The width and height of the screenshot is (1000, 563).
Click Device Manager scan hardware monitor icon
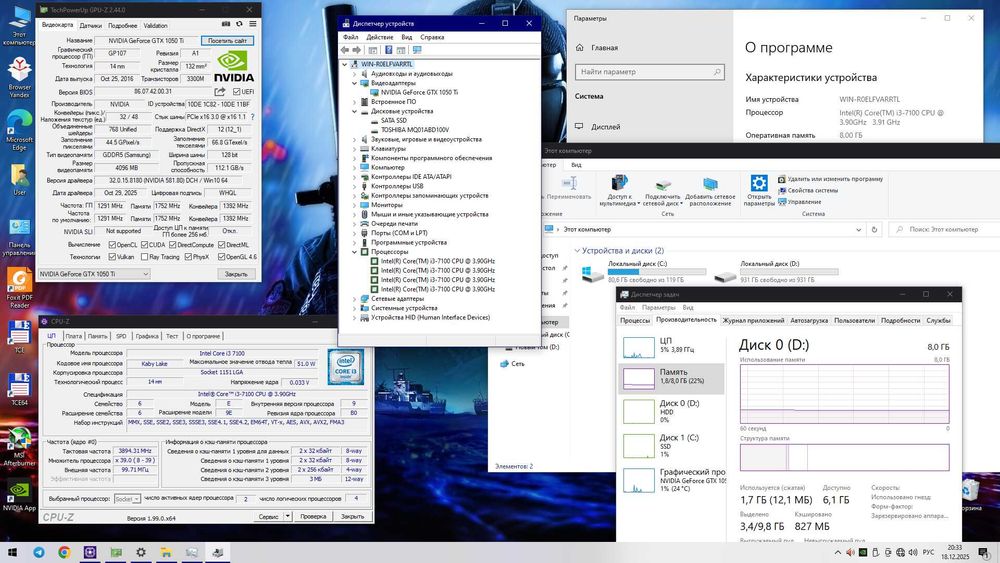(x=417, y=50)
